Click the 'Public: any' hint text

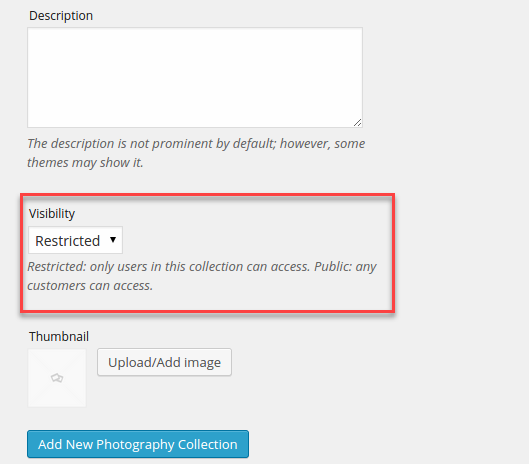pos(345,267)
